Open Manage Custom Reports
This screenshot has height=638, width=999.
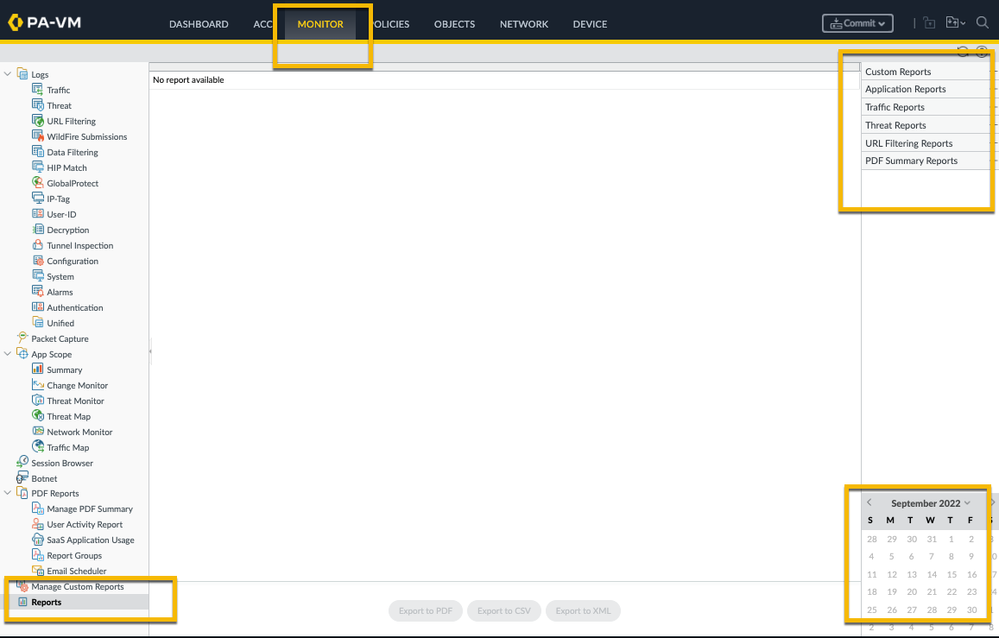click(78, 586)
